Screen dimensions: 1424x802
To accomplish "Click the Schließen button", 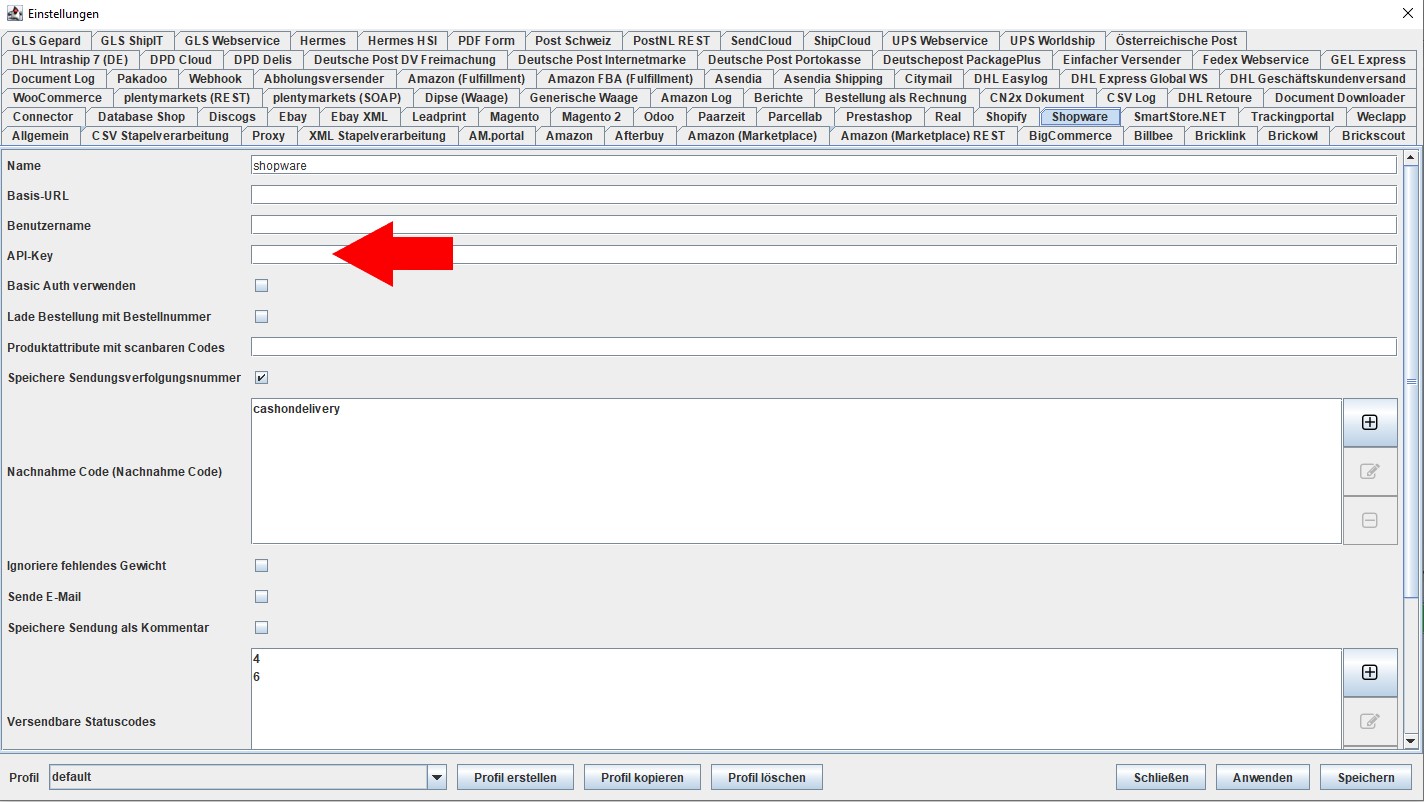I will [1161, 777].
